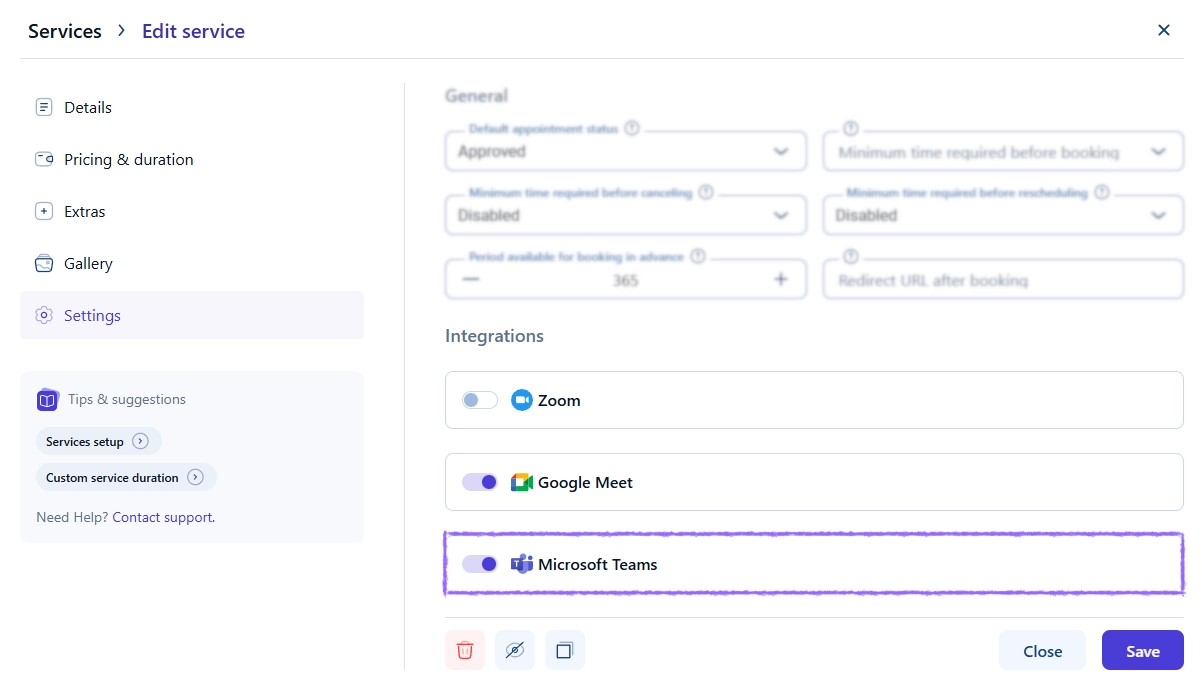Click the Extras plus icon
Screen dimensions: 1202x687
click(x=43, y=211)
